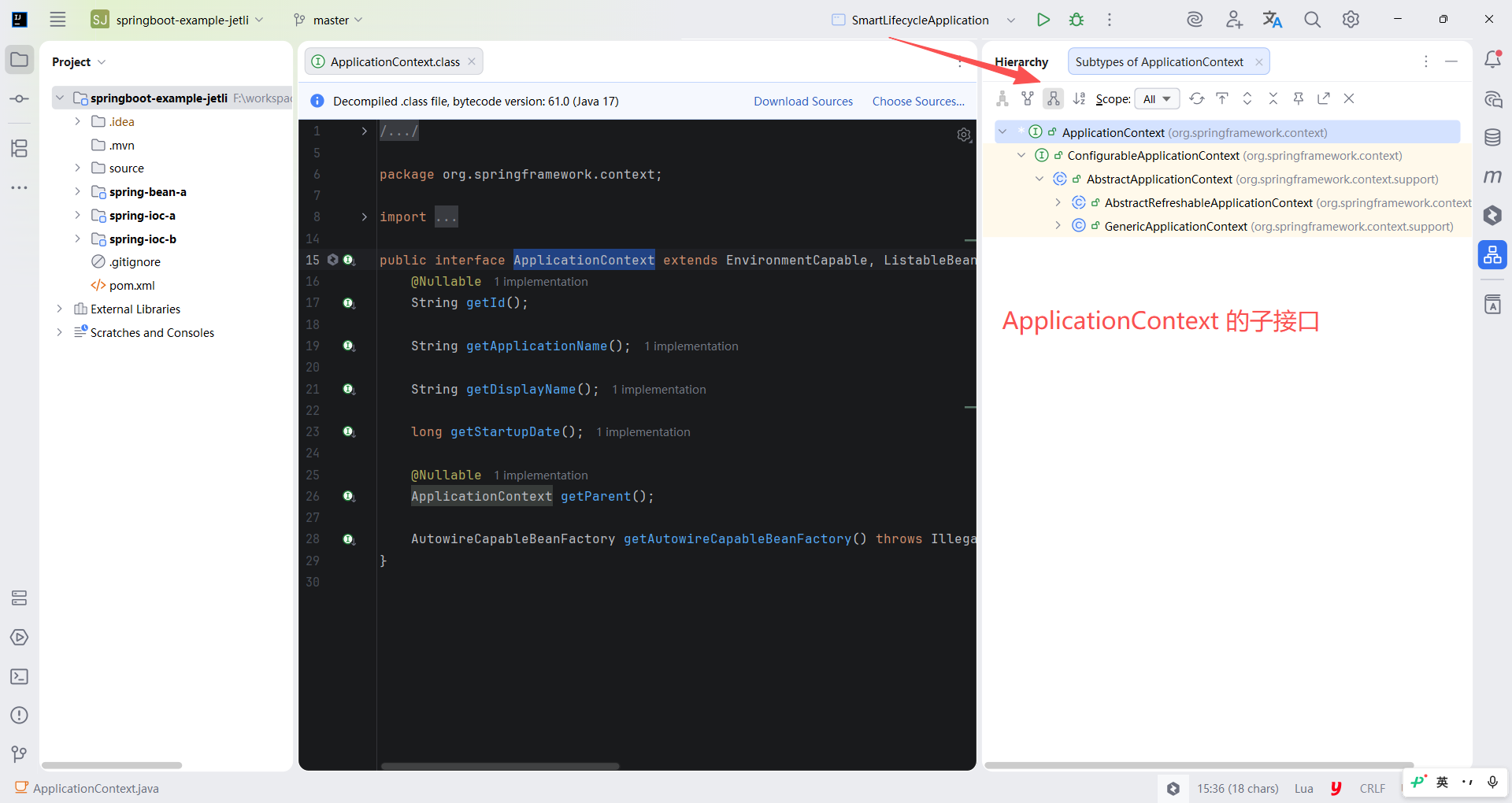Open the Git tool window
The height and width of the screenshot is (803, 1512).
(x=20, y=754)
